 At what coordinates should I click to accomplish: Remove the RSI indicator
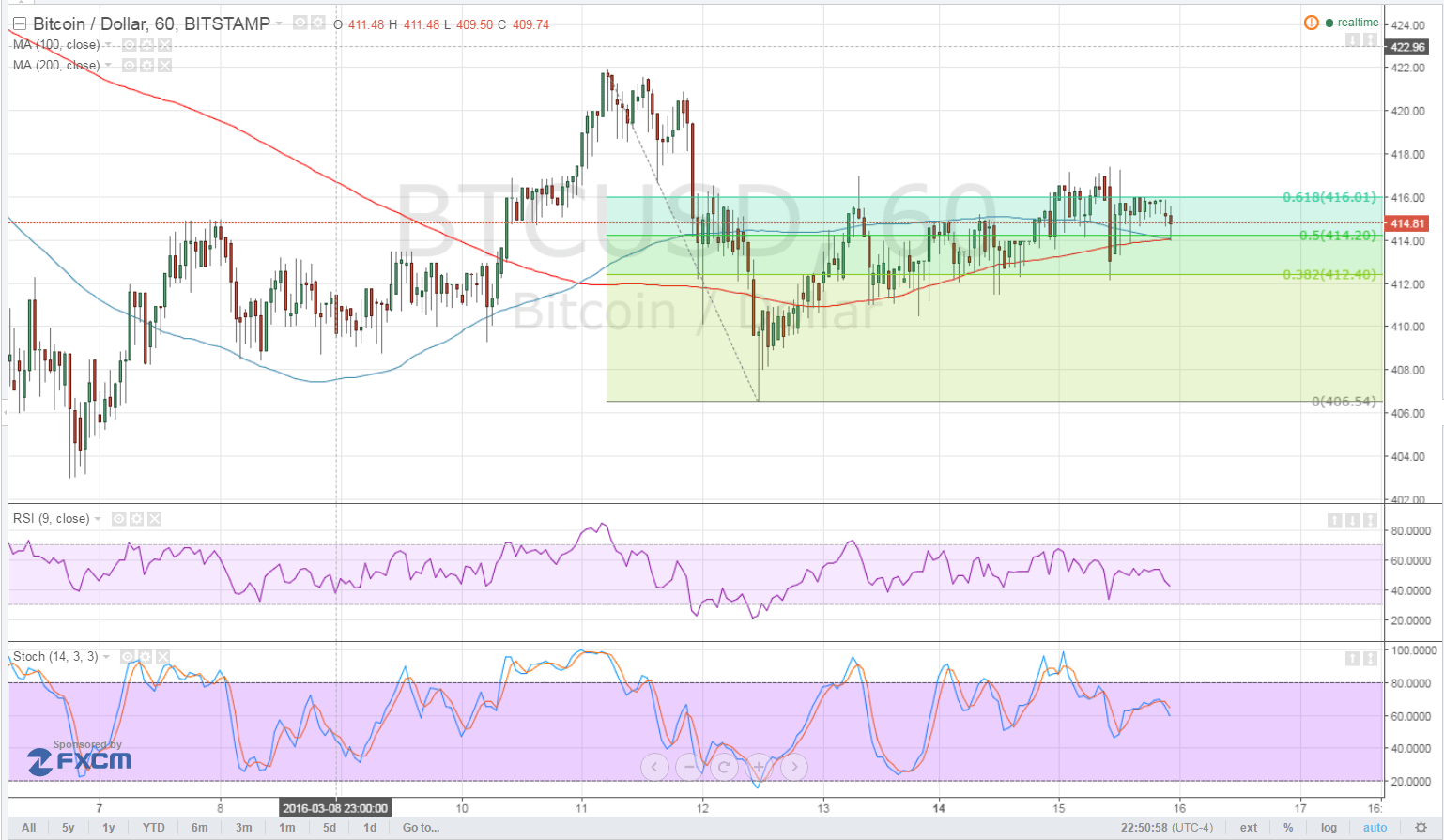pos(154,518)
